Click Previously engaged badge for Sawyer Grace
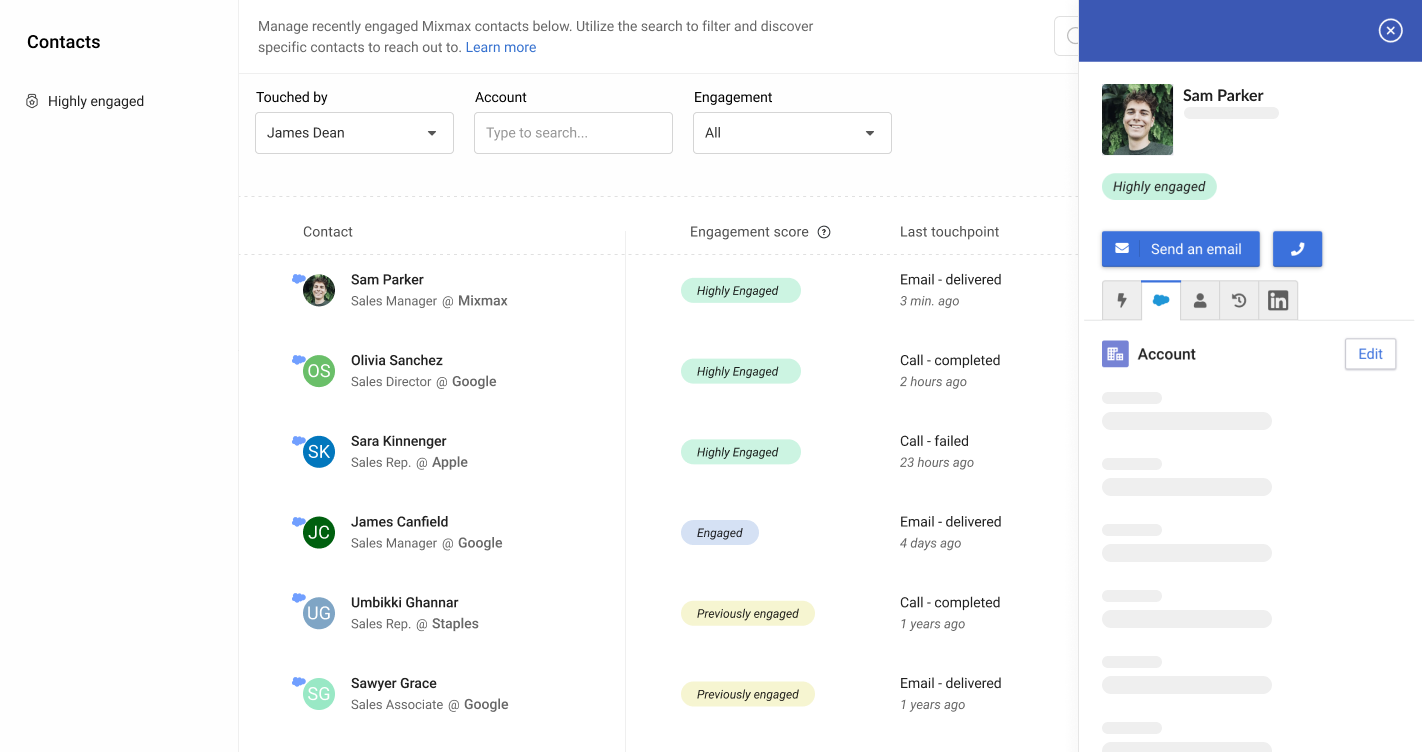This screenshot has width=1422, height=752. tap(748, 694)
